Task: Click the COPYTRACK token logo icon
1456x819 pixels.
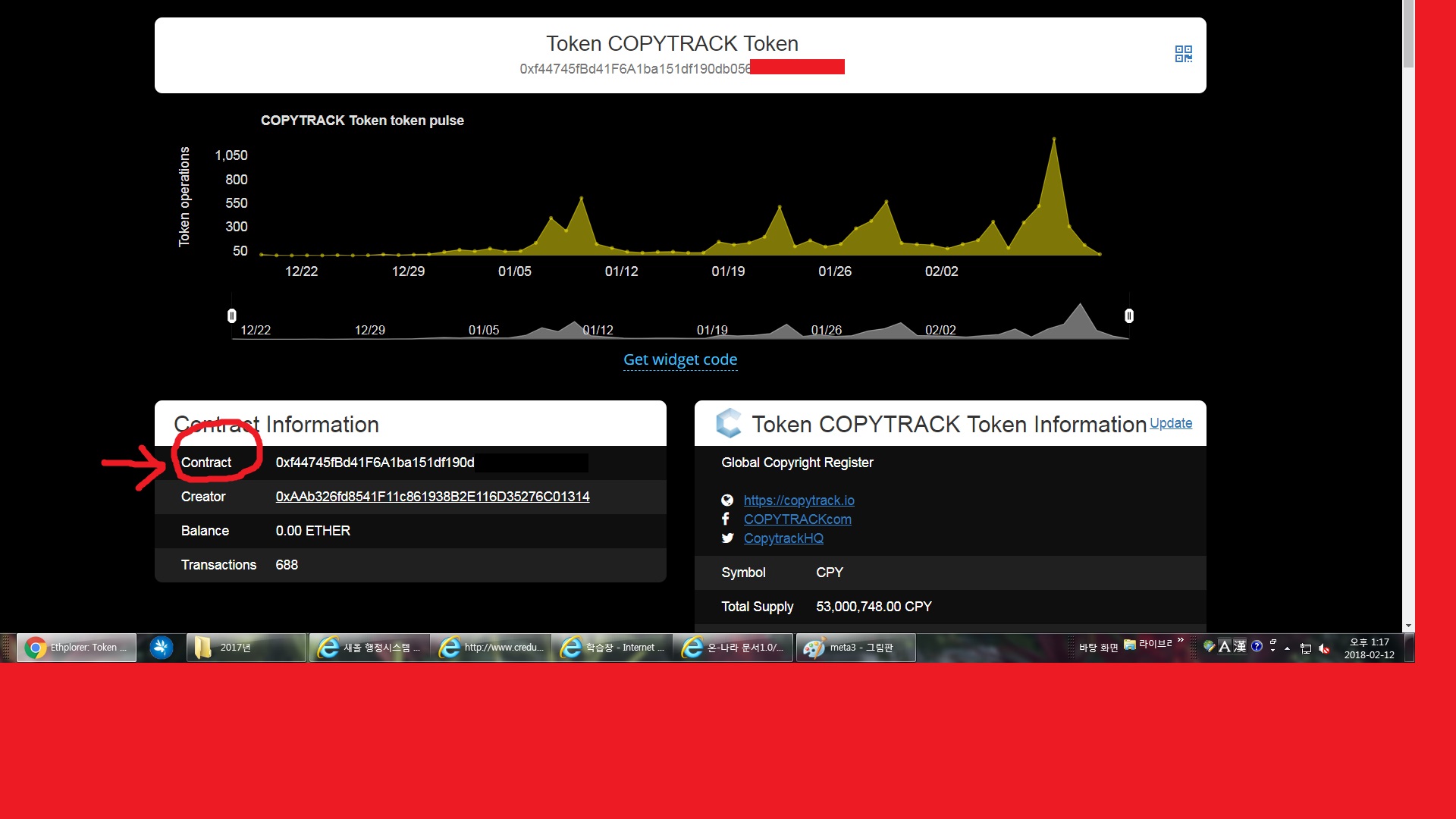Action: (729, 423)
